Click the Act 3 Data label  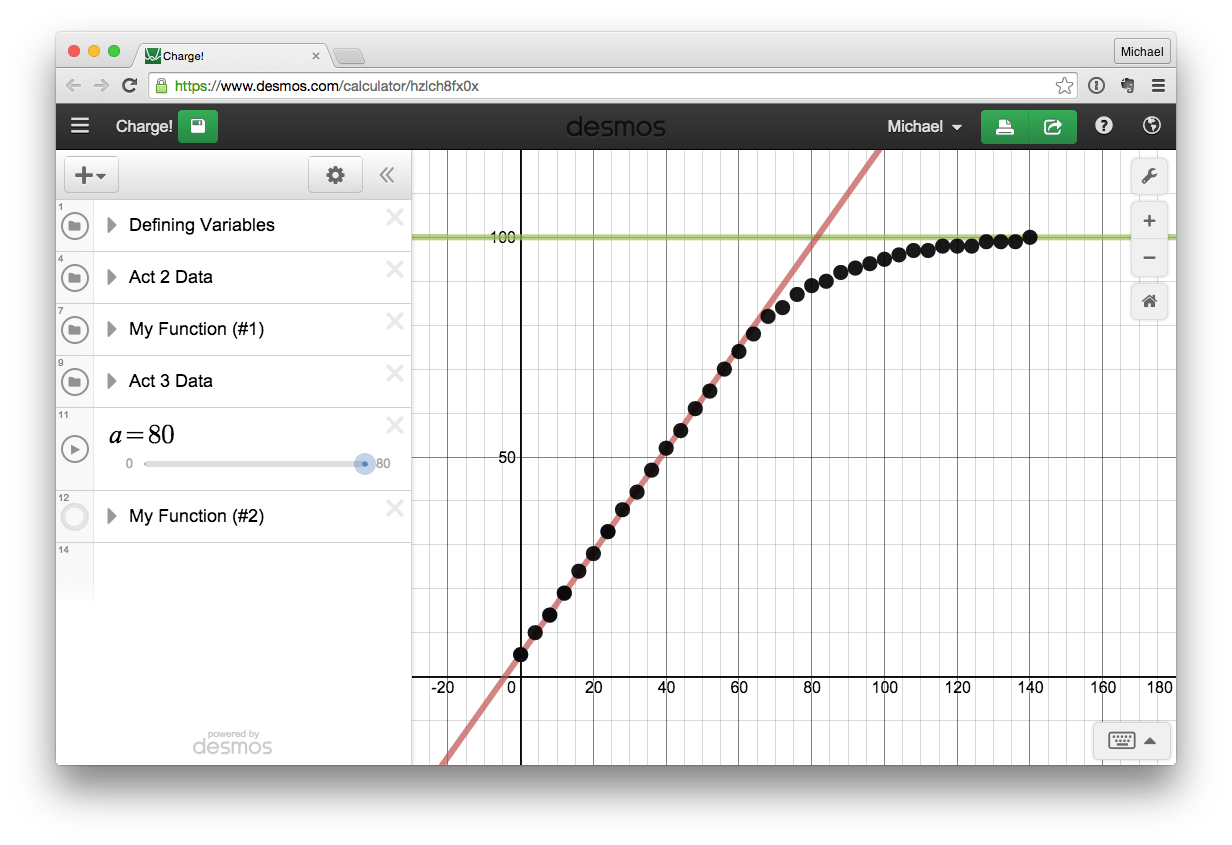(x=171, y=381)
